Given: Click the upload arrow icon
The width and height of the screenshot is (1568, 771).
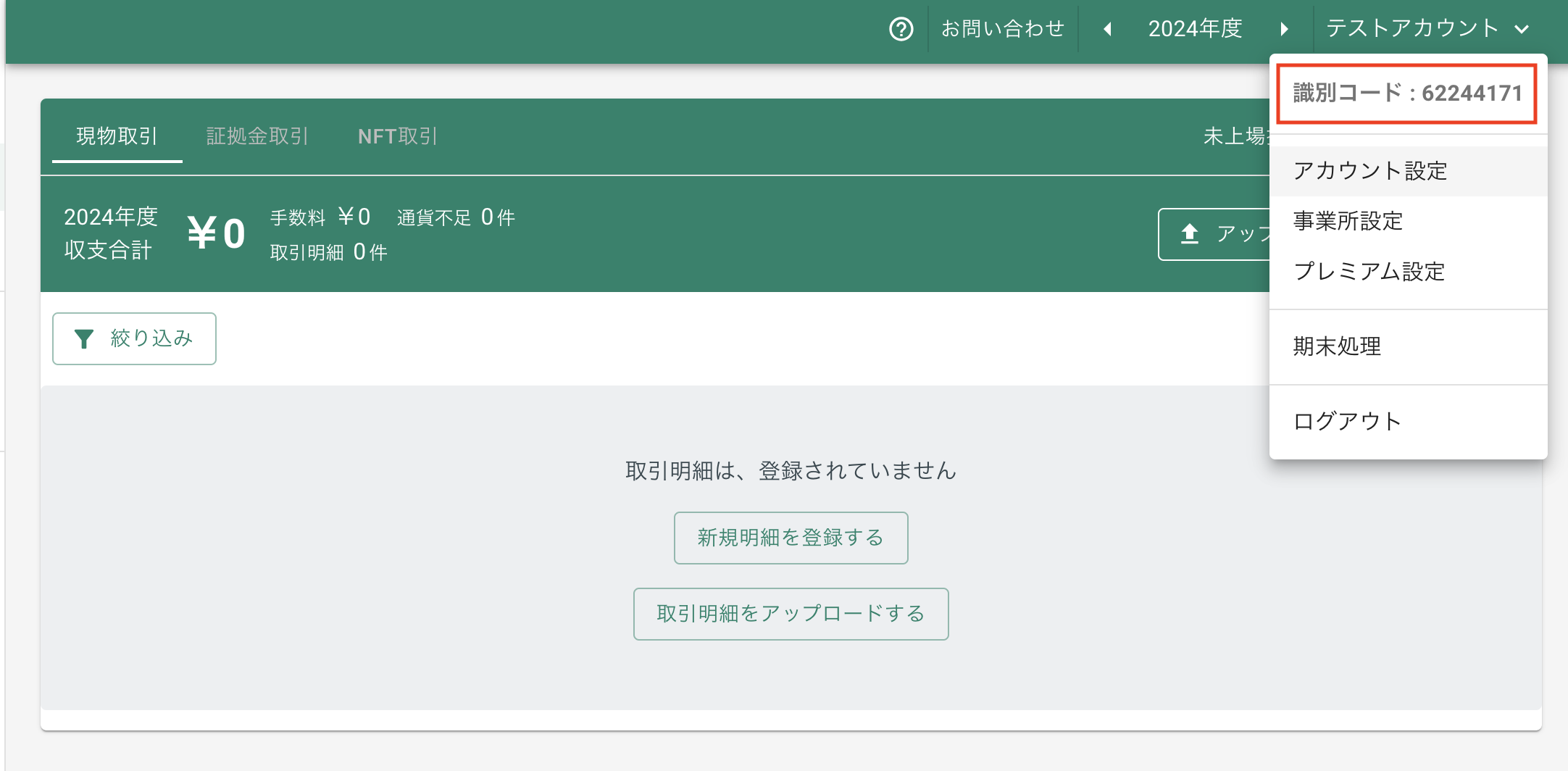Looking at the screenshot, I should pyautogui.click(x=1190, y=233).
